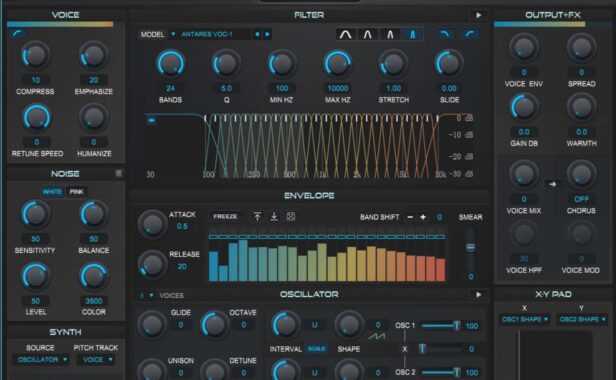Toggle the Noise section enable square
Viewport: 616px width, 380px height.
[x=118, y=173]
